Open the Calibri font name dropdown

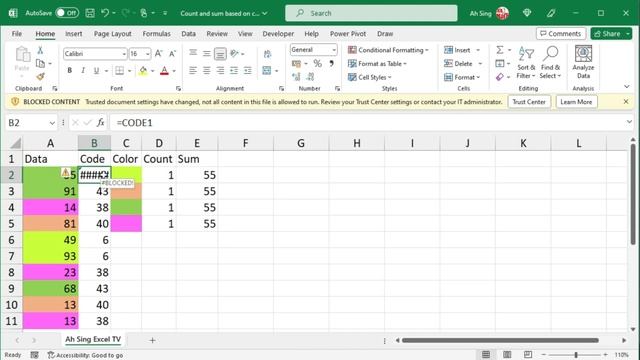click(x=124, y=54)
